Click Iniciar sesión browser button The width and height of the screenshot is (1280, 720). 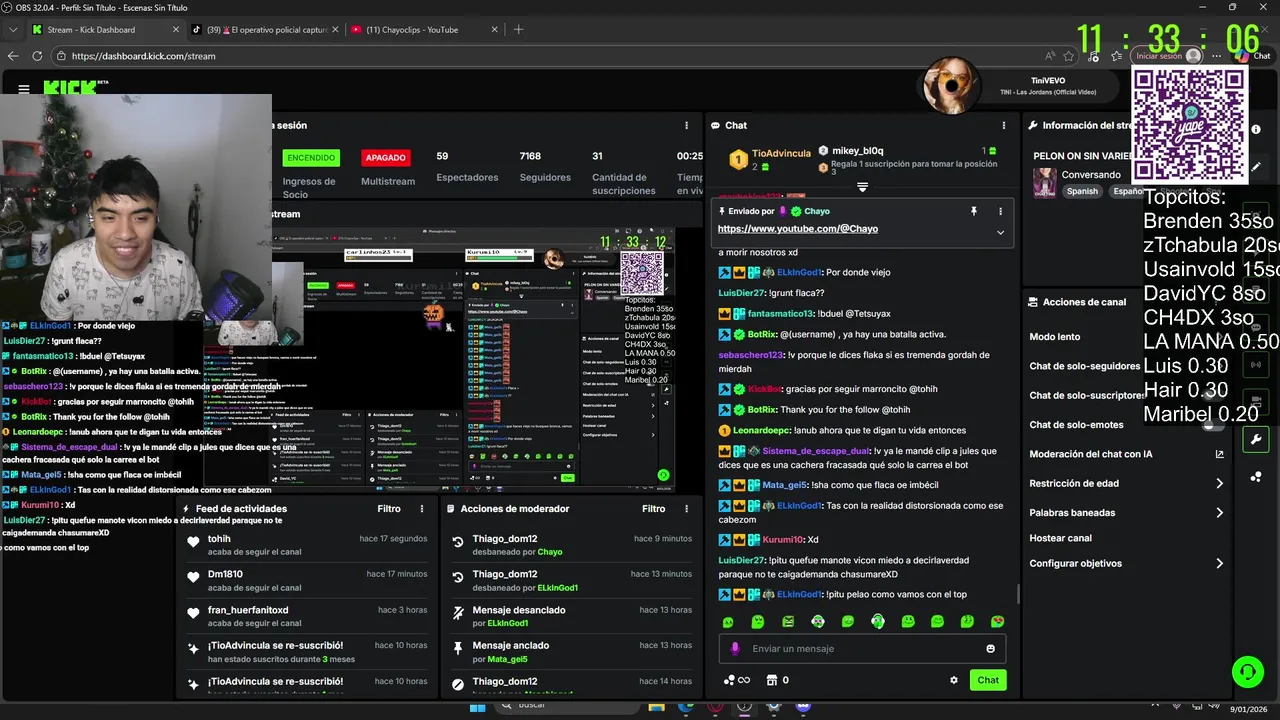coord(1168,56)
